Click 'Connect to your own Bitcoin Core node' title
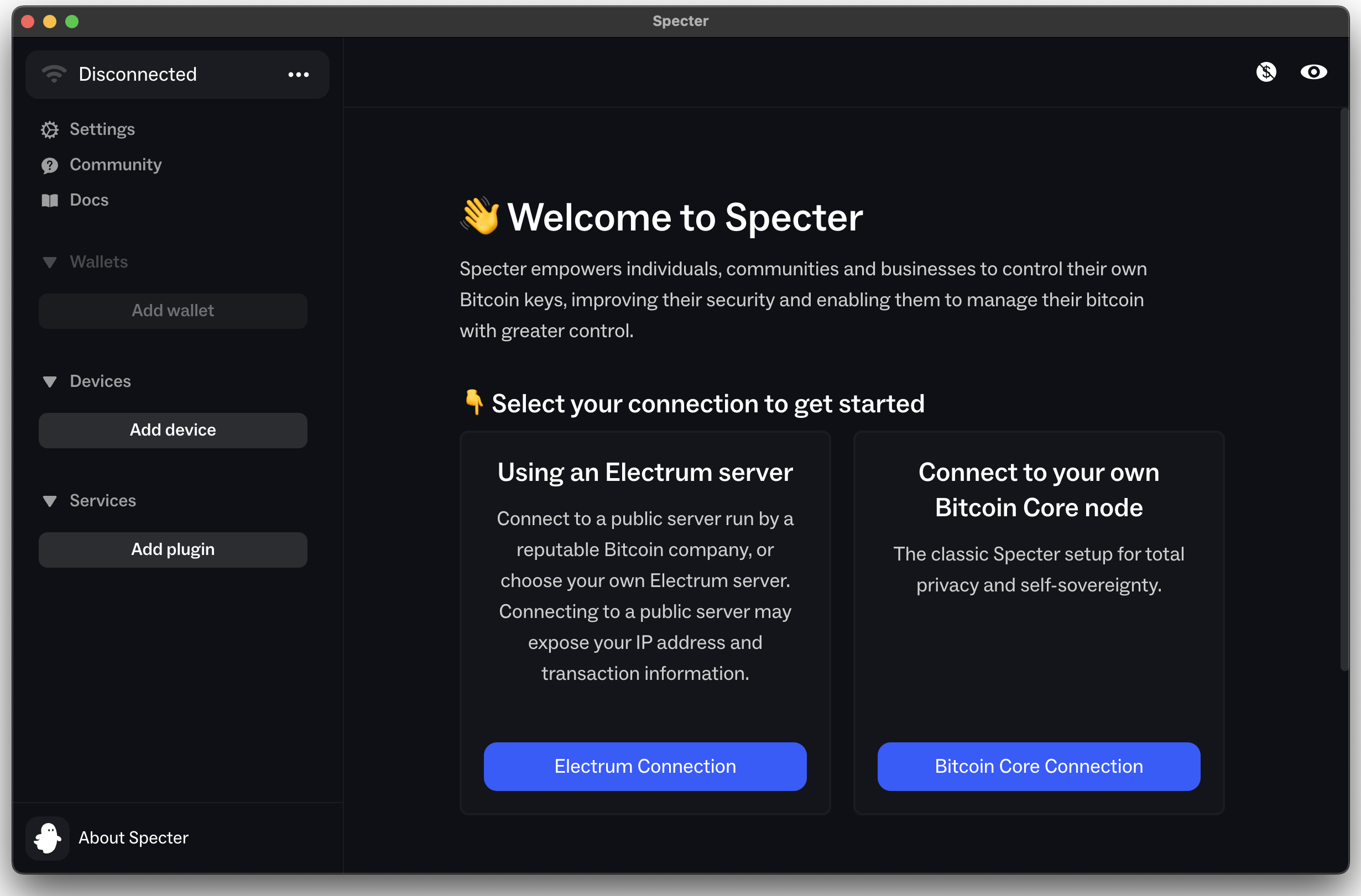The width and height of the screenshot is (1361, 896). coord(1039,490)
